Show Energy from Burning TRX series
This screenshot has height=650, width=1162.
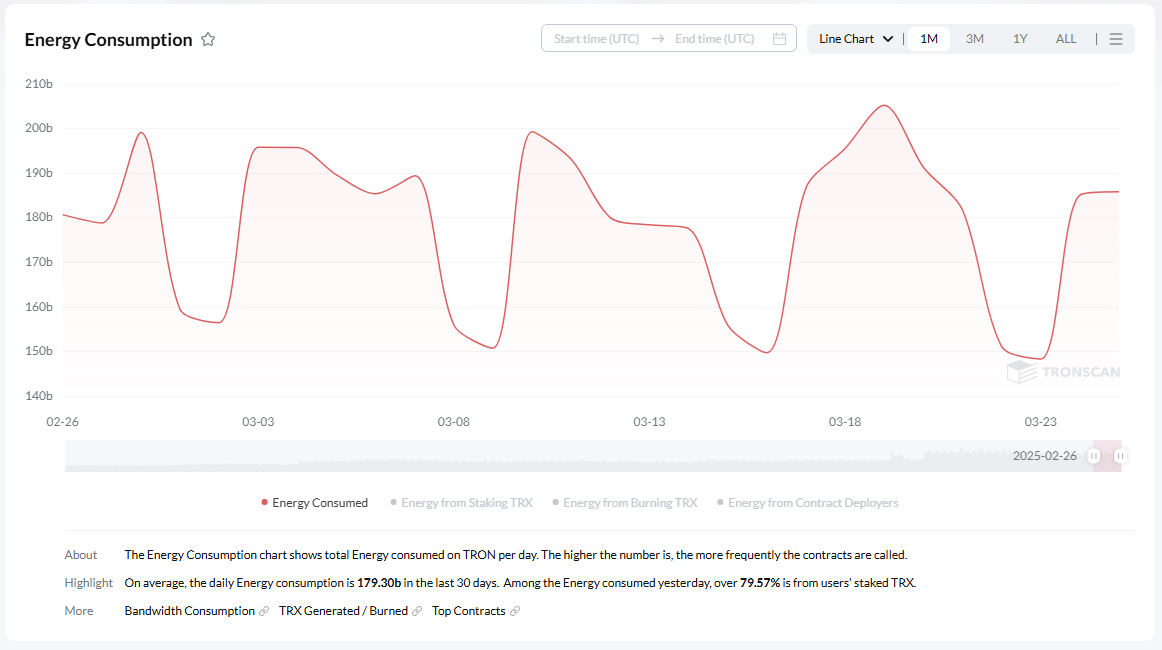click(625, 503)
